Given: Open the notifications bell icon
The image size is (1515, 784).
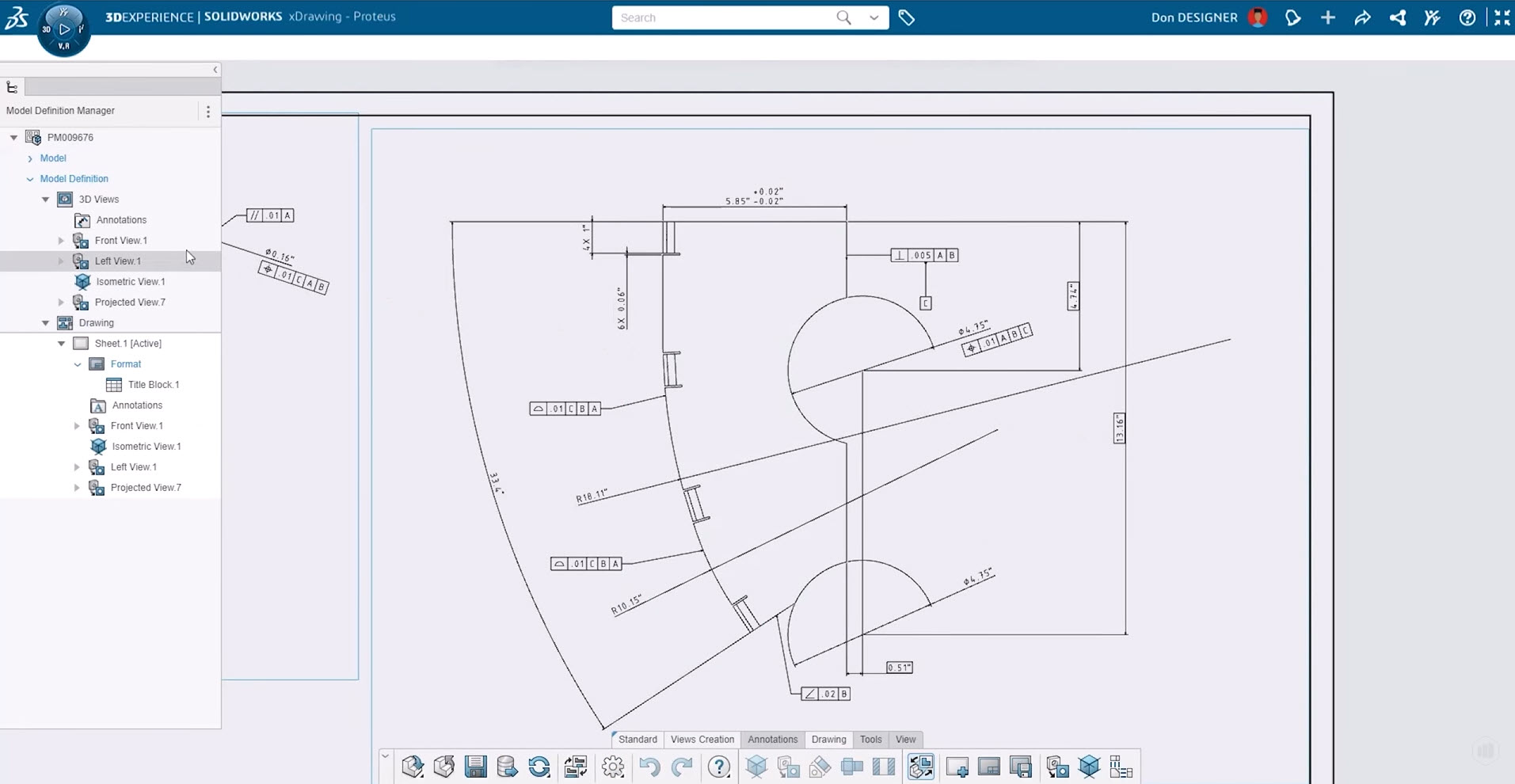Looking at the screenshot, I should click(x=1292, y=17).
